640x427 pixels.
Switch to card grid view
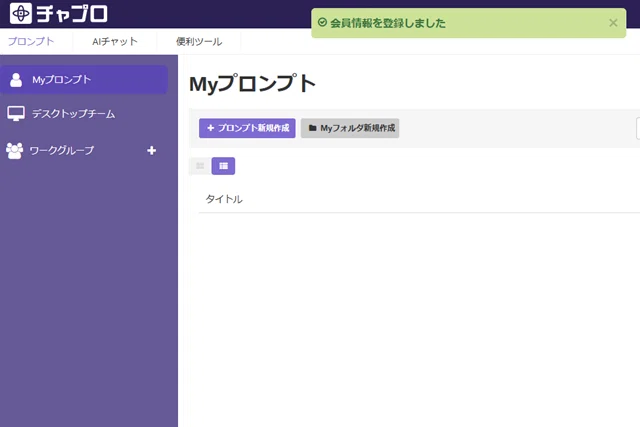click(x=200, y=166)
